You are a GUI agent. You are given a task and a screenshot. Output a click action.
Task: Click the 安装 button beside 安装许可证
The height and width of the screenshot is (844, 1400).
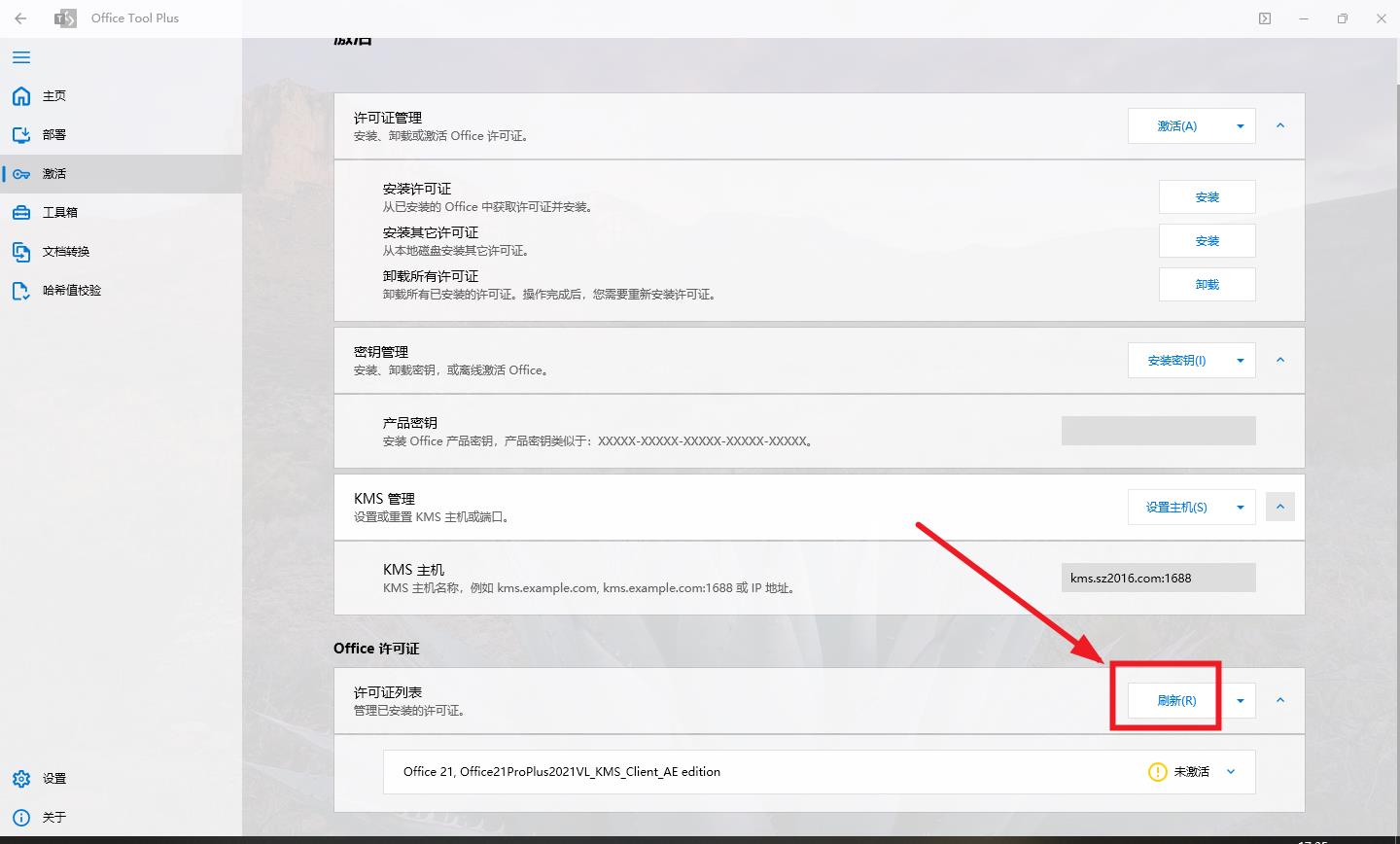[x=1207, y=196]
